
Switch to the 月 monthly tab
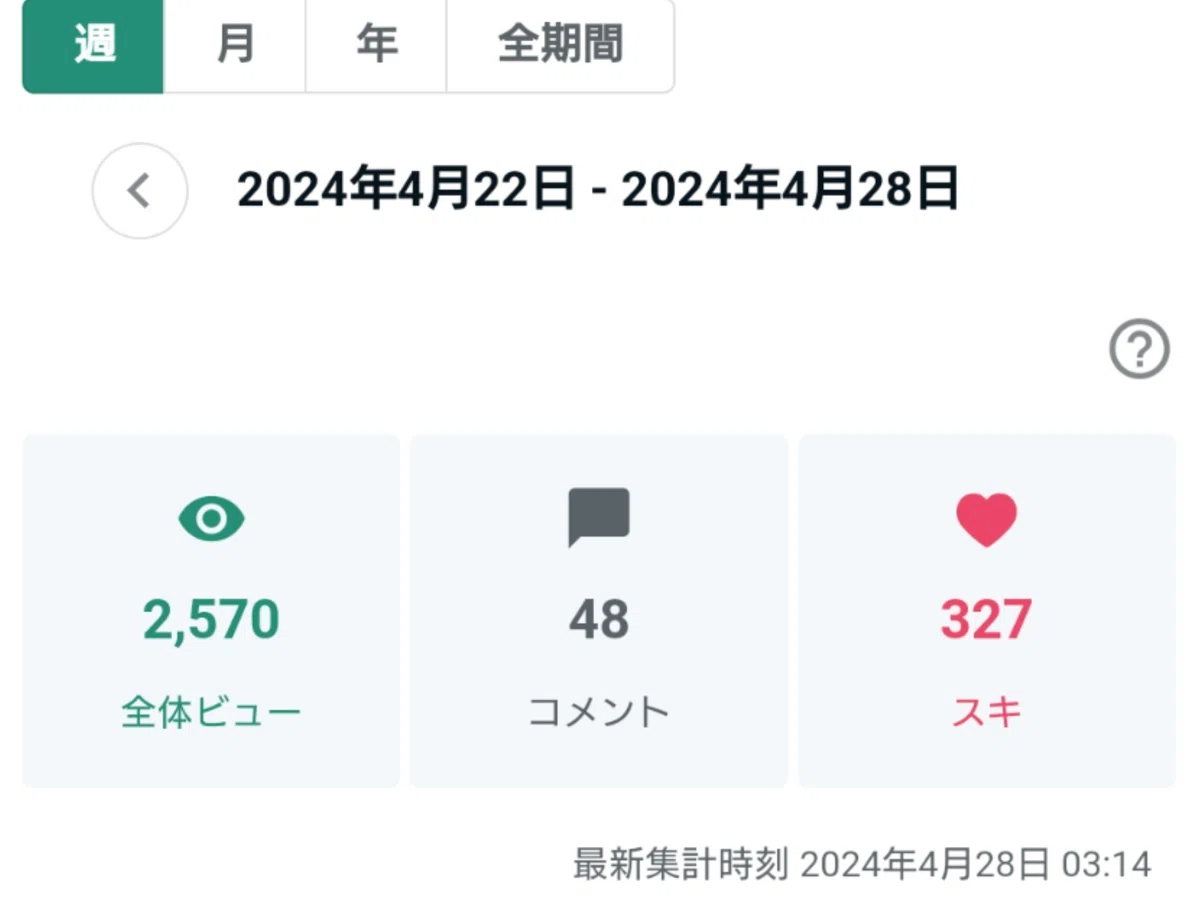235,46
